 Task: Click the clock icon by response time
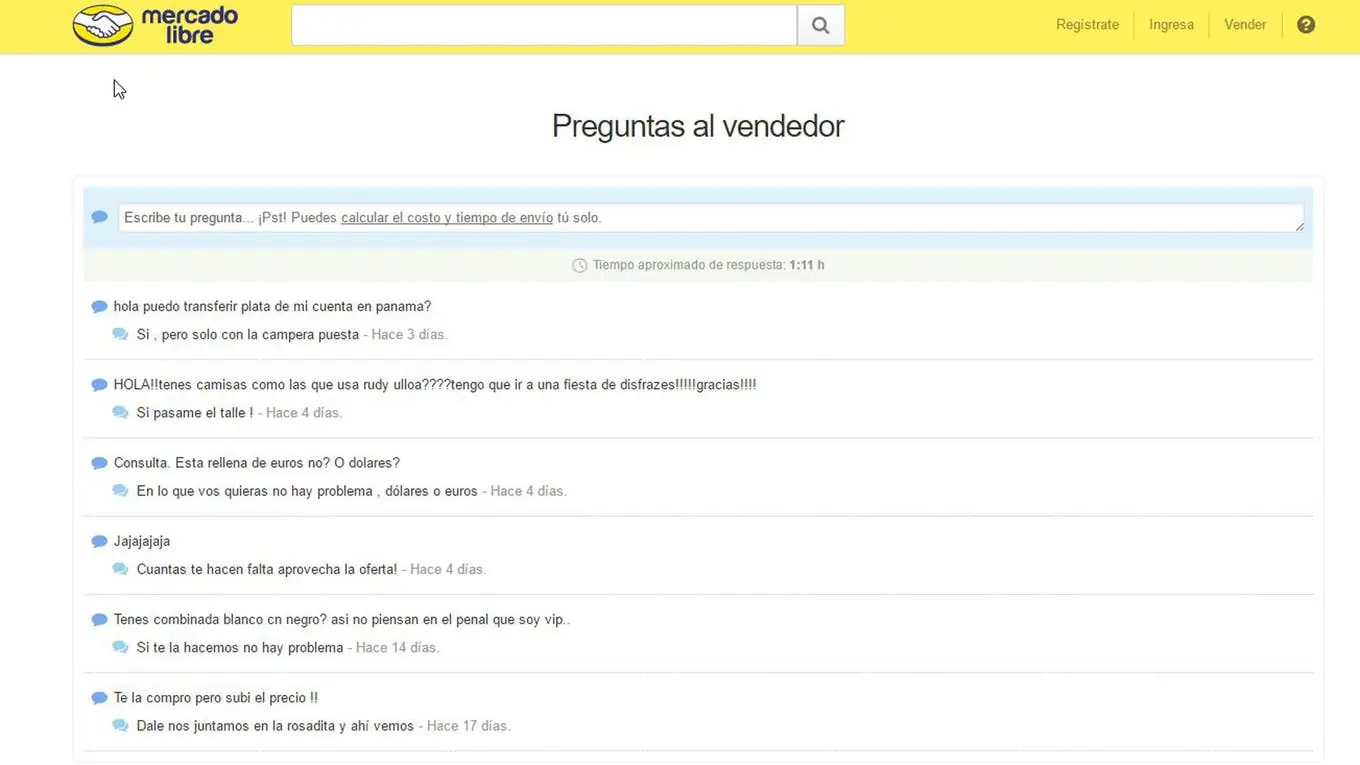[x=579, y=266]
